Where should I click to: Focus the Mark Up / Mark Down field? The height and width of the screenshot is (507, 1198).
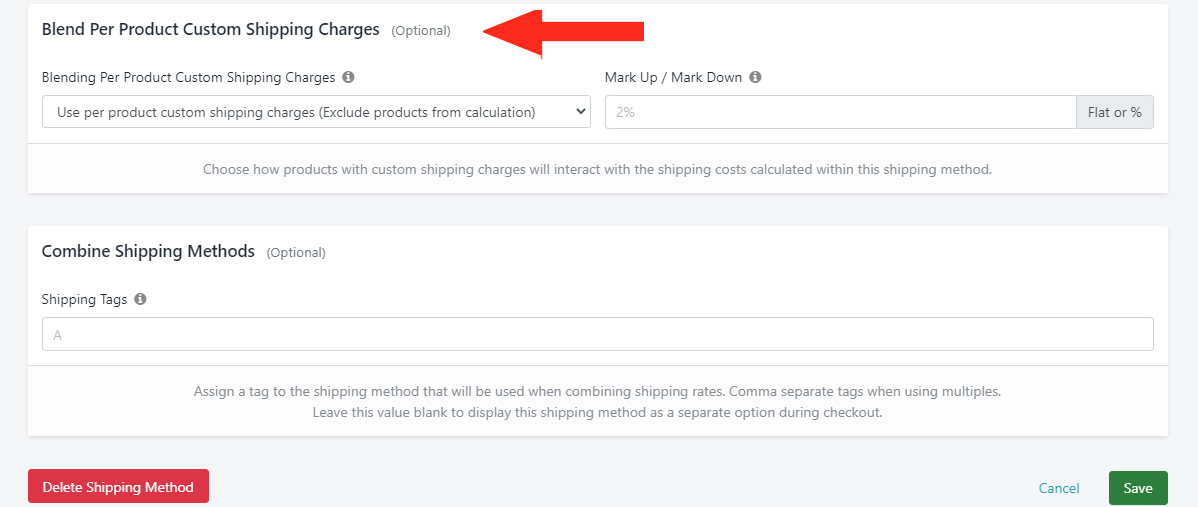(x=840, y=112)
